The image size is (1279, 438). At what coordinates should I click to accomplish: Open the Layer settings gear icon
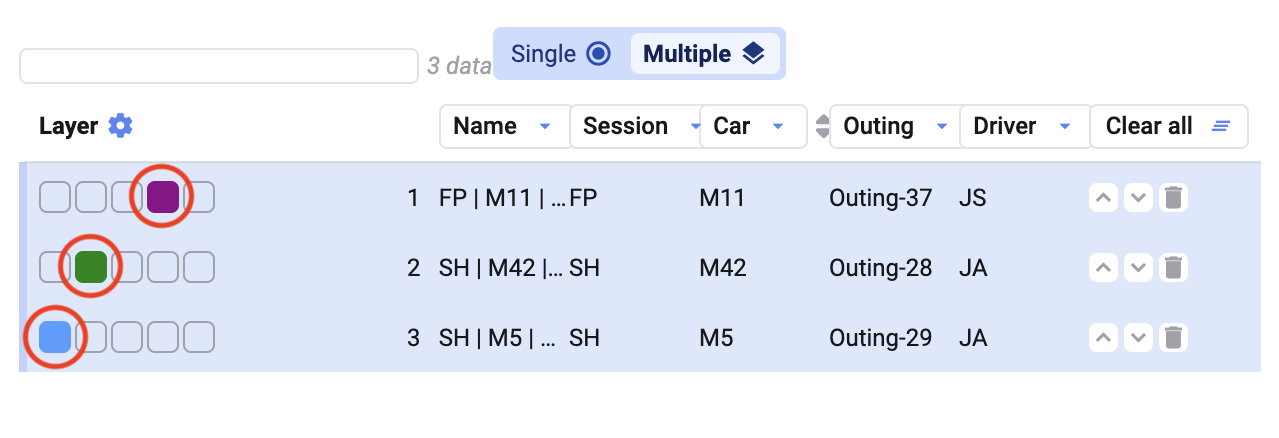tap(121, 126)
